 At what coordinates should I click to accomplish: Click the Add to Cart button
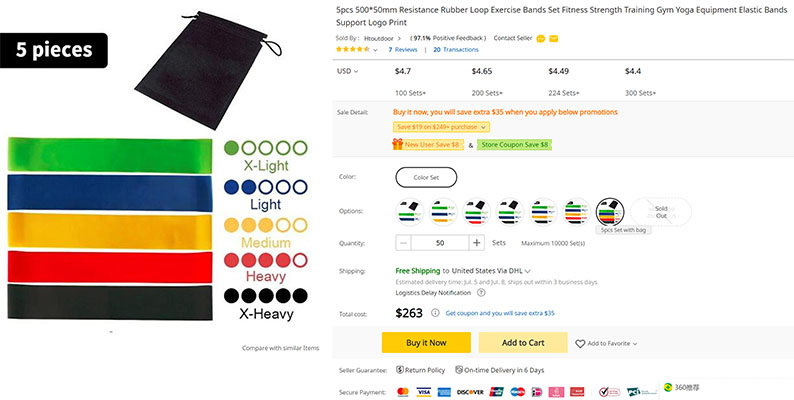pos(523,343)
